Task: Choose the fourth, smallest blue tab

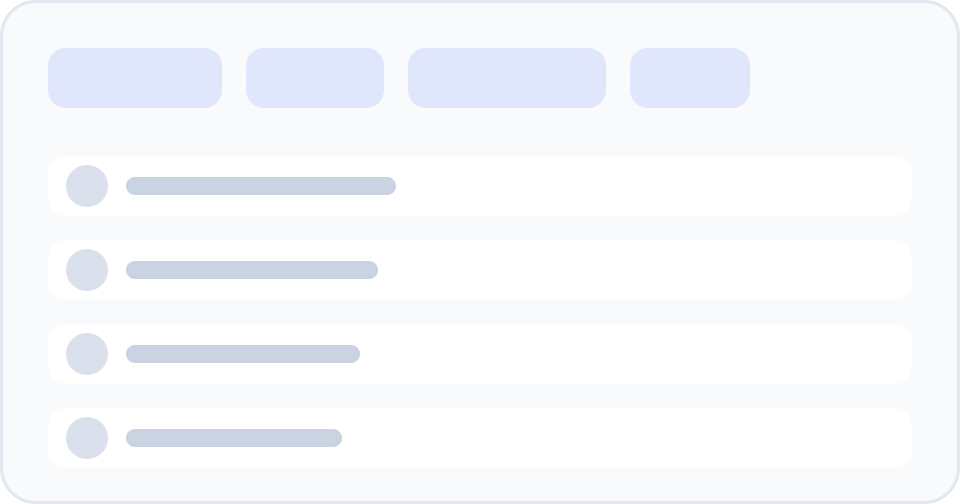Action: tap(690, 78)
